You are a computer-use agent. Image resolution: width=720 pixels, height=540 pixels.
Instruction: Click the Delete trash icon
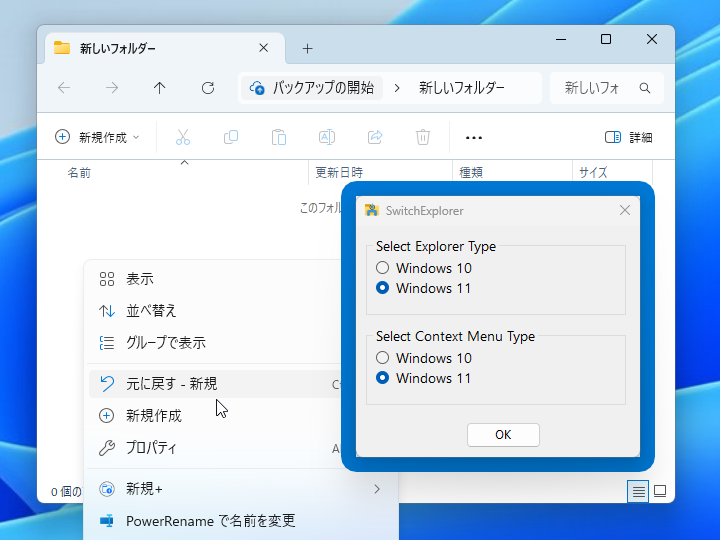tap(423, 137)
